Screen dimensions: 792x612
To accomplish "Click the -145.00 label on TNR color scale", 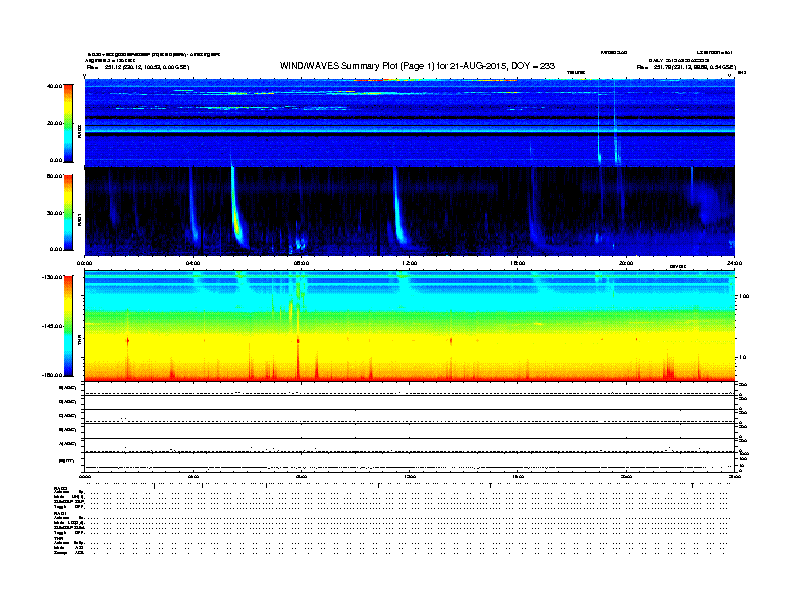I will [53, 326].
